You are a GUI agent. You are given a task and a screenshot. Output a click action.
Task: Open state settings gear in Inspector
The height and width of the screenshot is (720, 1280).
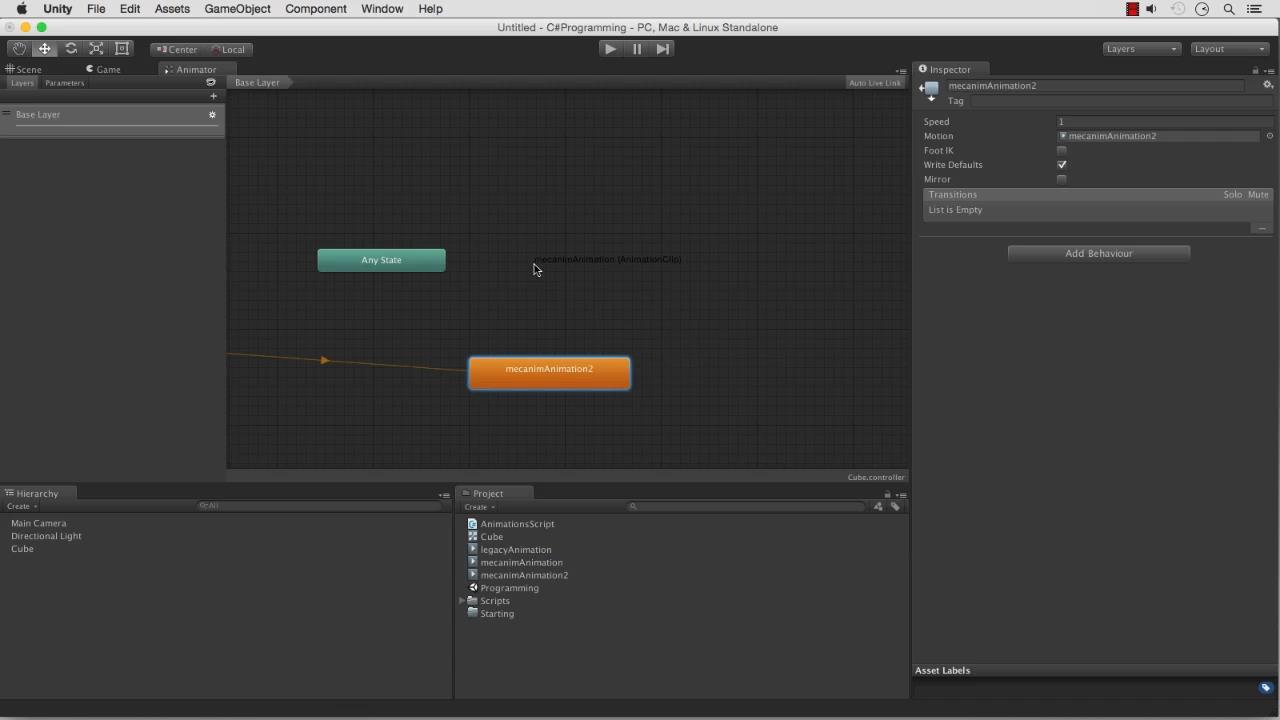tap(1268, 85)
